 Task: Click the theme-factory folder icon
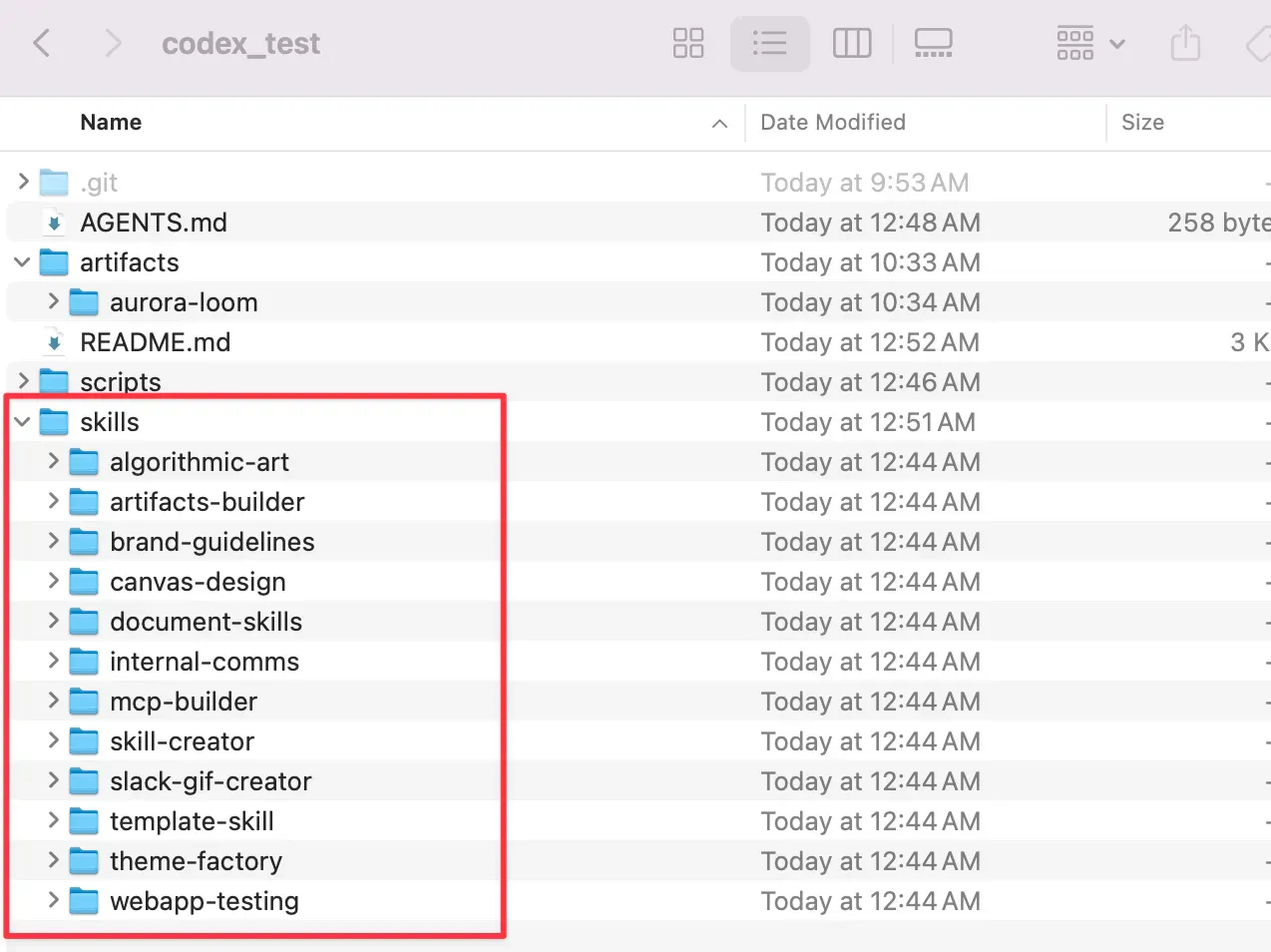point(84,861)
